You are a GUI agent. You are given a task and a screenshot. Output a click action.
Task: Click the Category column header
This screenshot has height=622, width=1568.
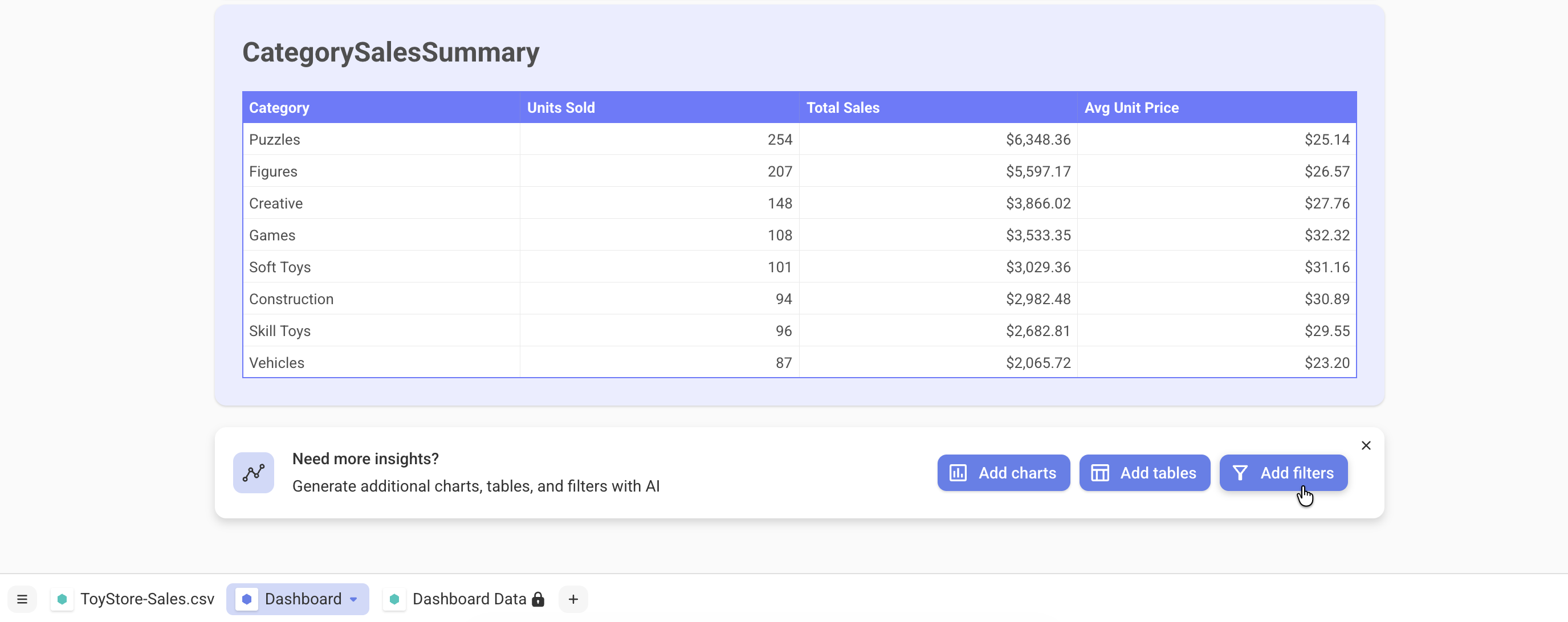click(279, 107)
